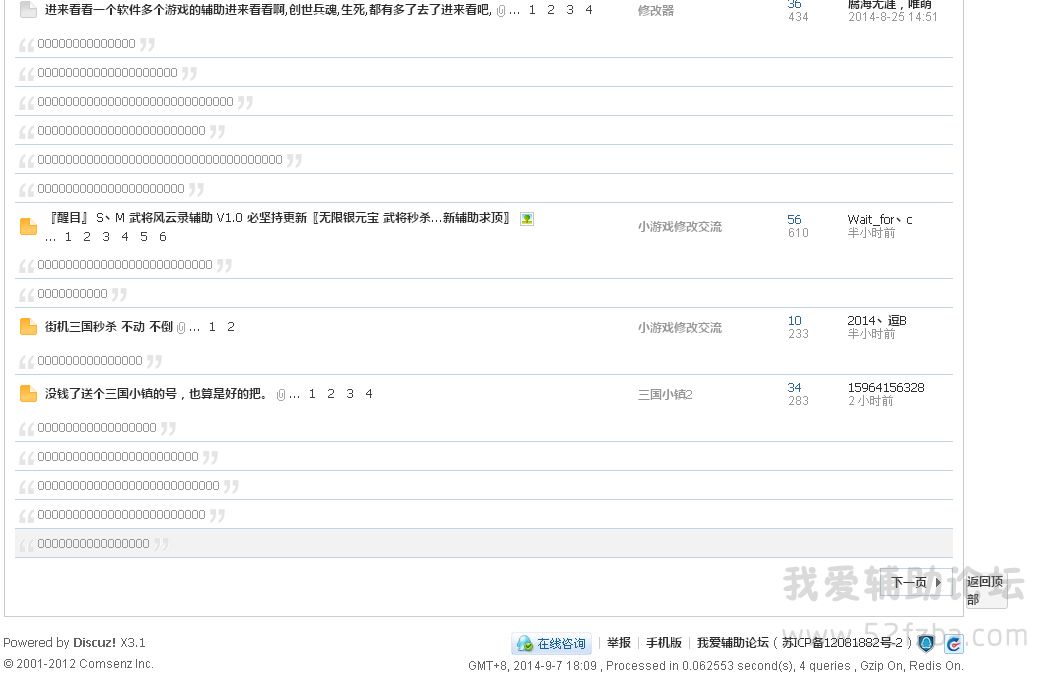Viewport: 1052px width, 674px height.
Task: Go to page 4 of the 武将风云录辅助 thread
Action: coord(125,237)
